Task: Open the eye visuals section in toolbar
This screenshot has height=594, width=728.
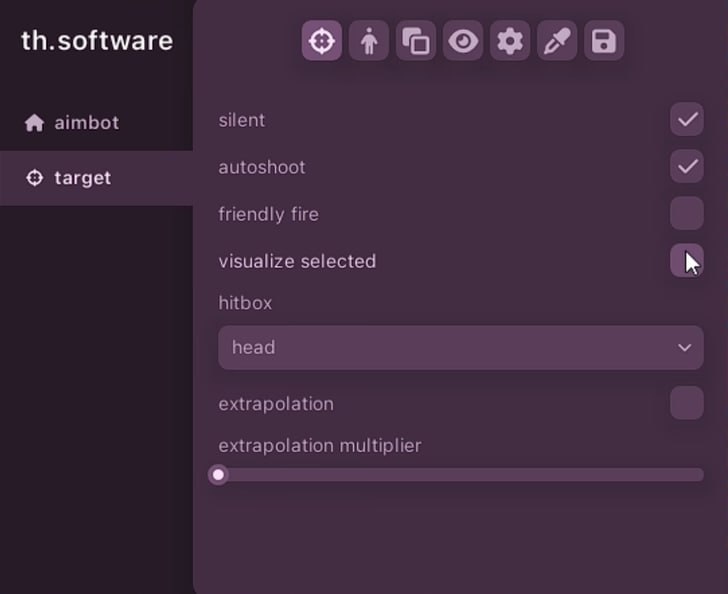Action: [x=463, y=41]
